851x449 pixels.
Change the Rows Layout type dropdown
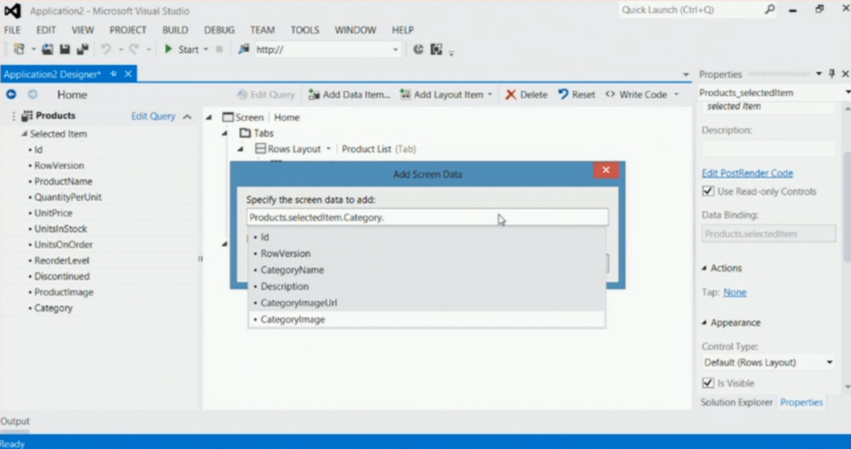[x=328, y=149]
